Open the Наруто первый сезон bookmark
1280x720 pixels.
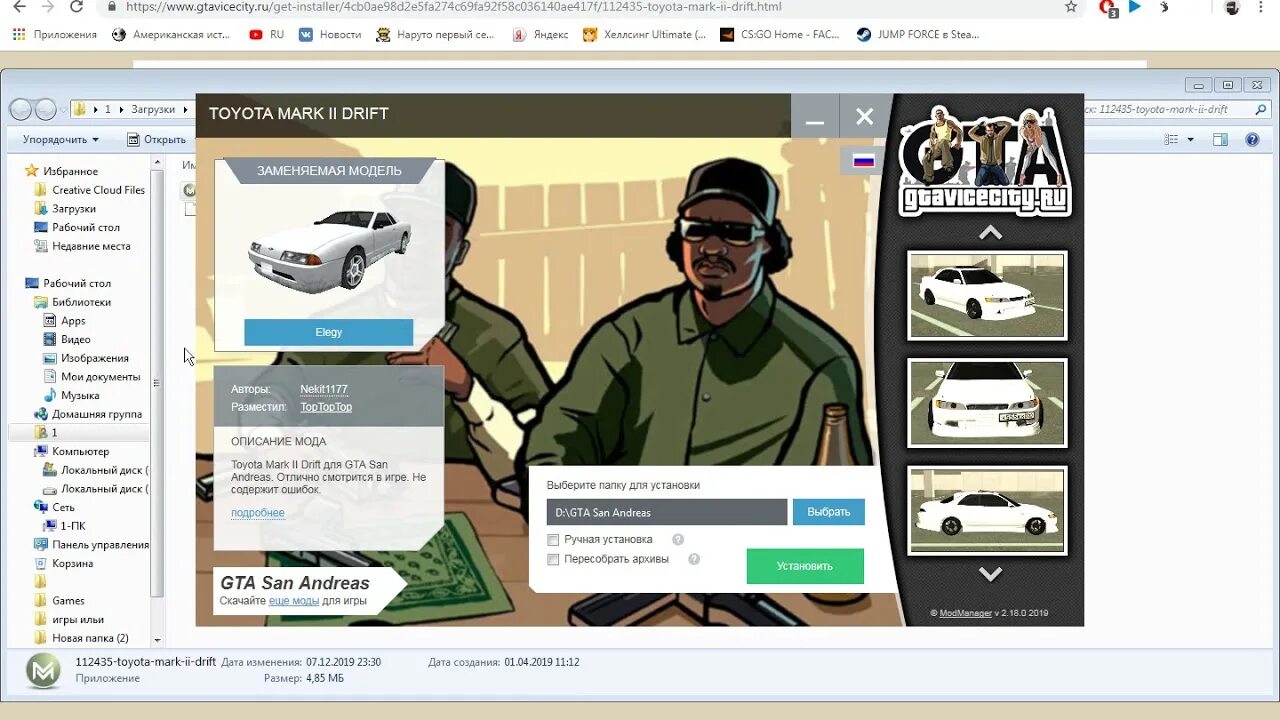pyautogui.click(x=435, y=34)
